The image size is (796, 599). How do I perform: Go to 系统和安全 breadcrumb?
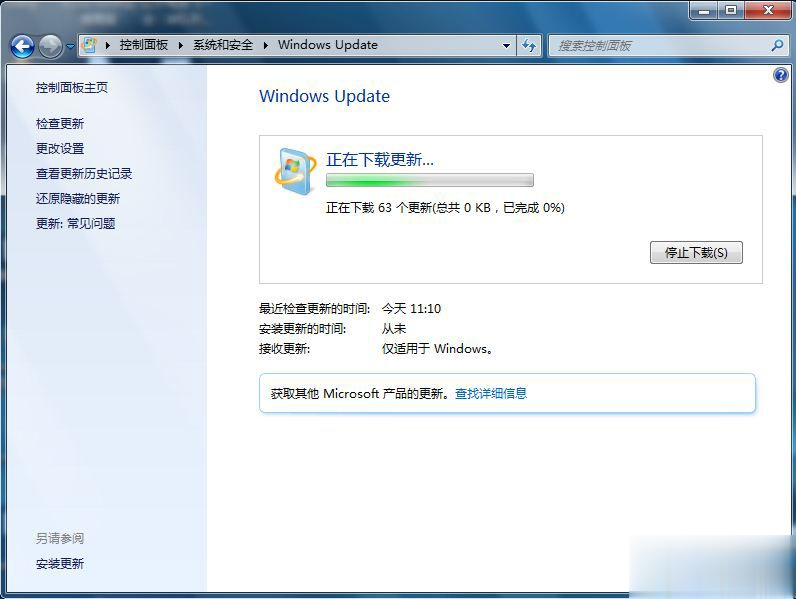tap(223, 45)
